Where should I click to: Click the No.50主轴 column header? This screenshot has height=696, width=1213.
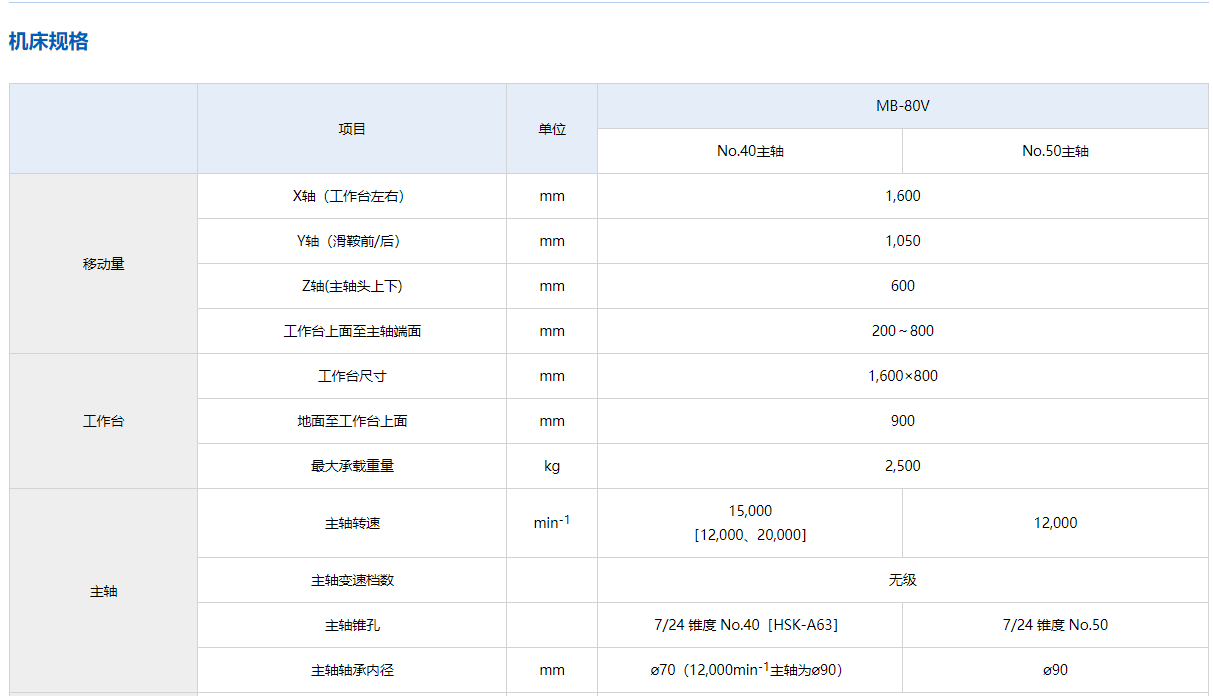coord(1055,151)
